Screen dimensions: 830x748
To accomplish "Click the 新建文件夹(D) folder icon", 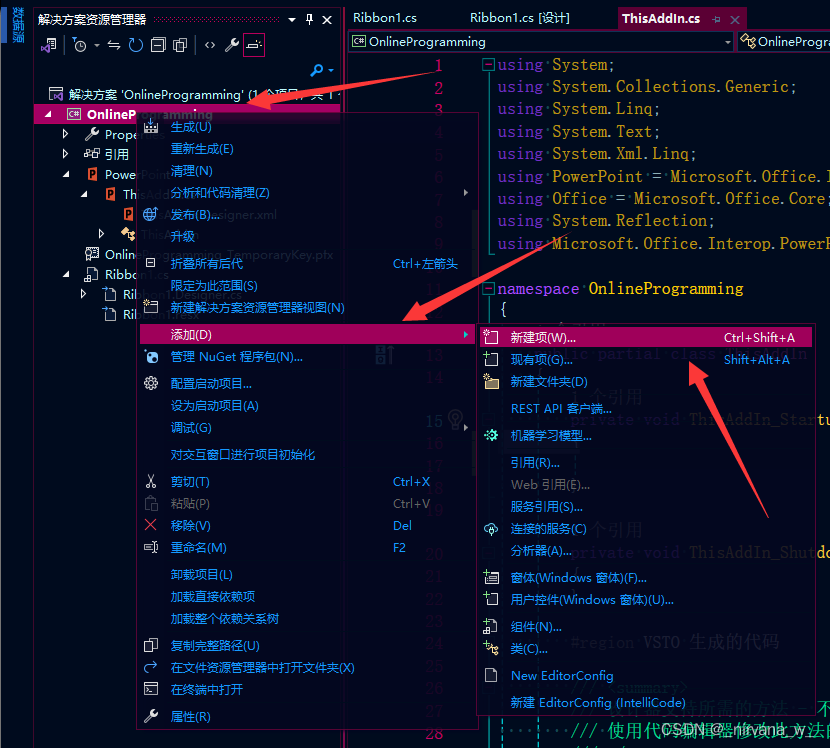I will (x=491, y=382).
